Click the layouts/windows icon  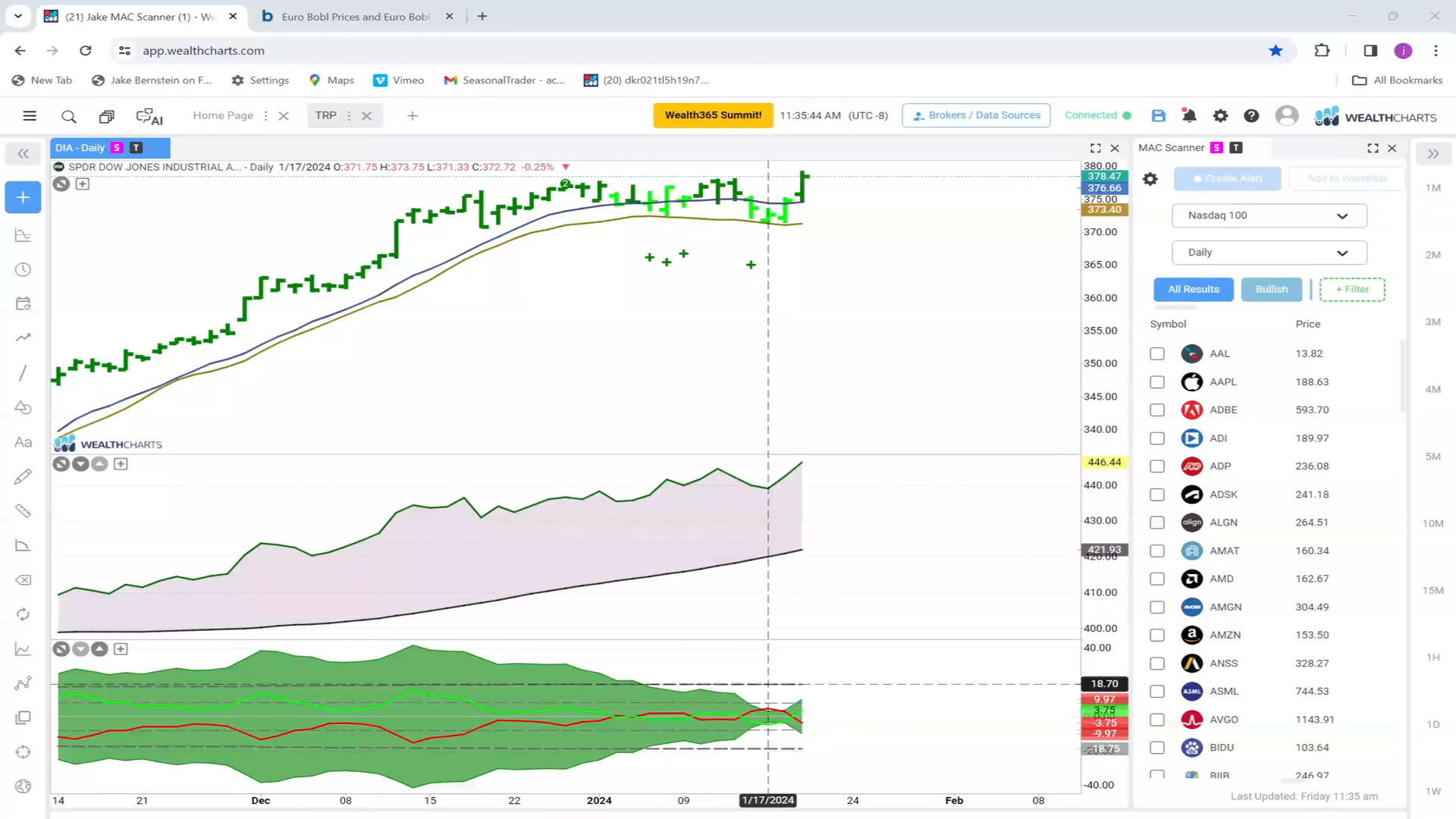click(107, 116)
